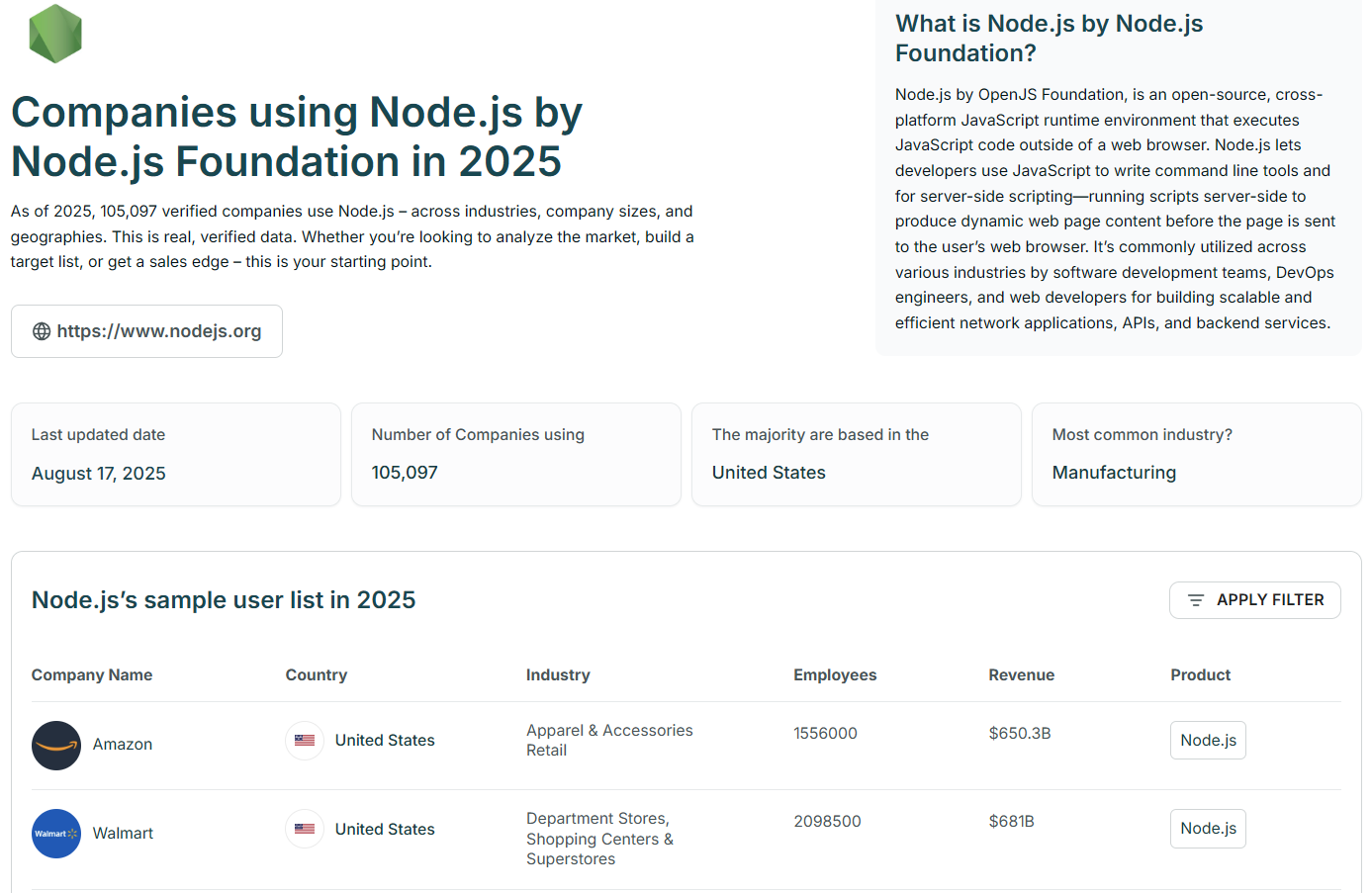Click the Apply Filter button

coord(1254,600)
